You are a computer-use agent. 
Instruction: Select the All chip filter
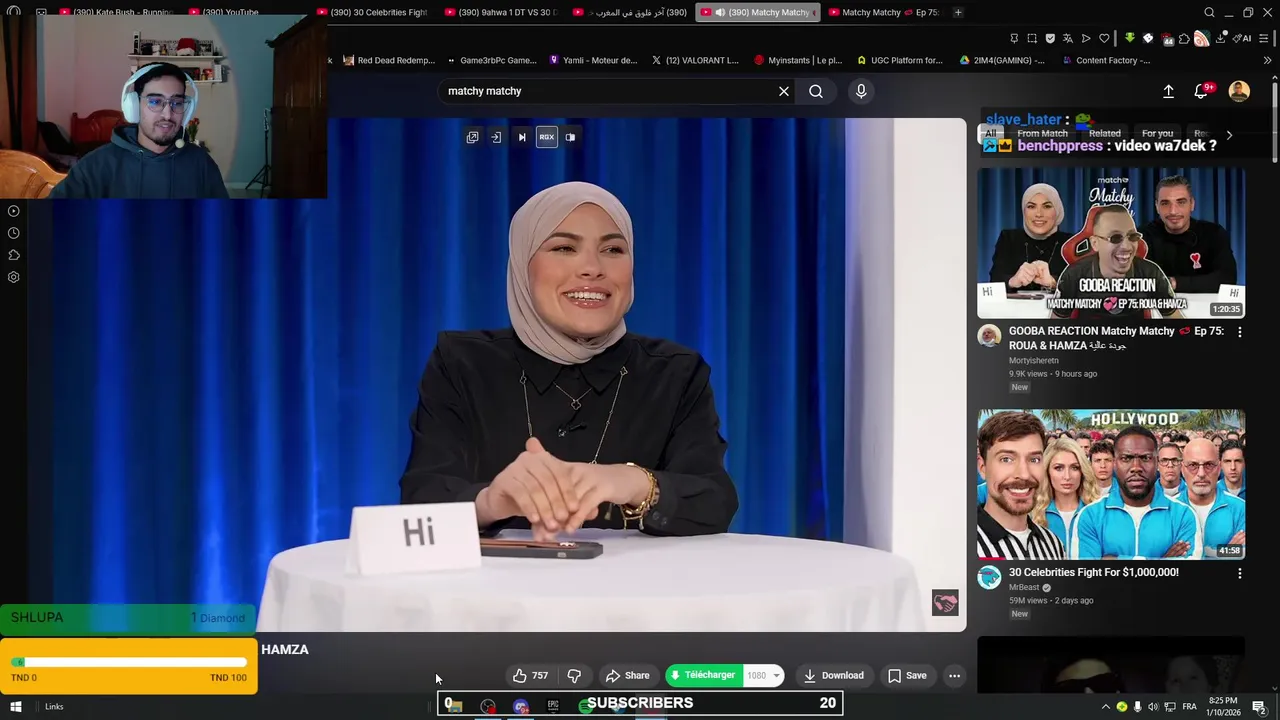[990, 133]
